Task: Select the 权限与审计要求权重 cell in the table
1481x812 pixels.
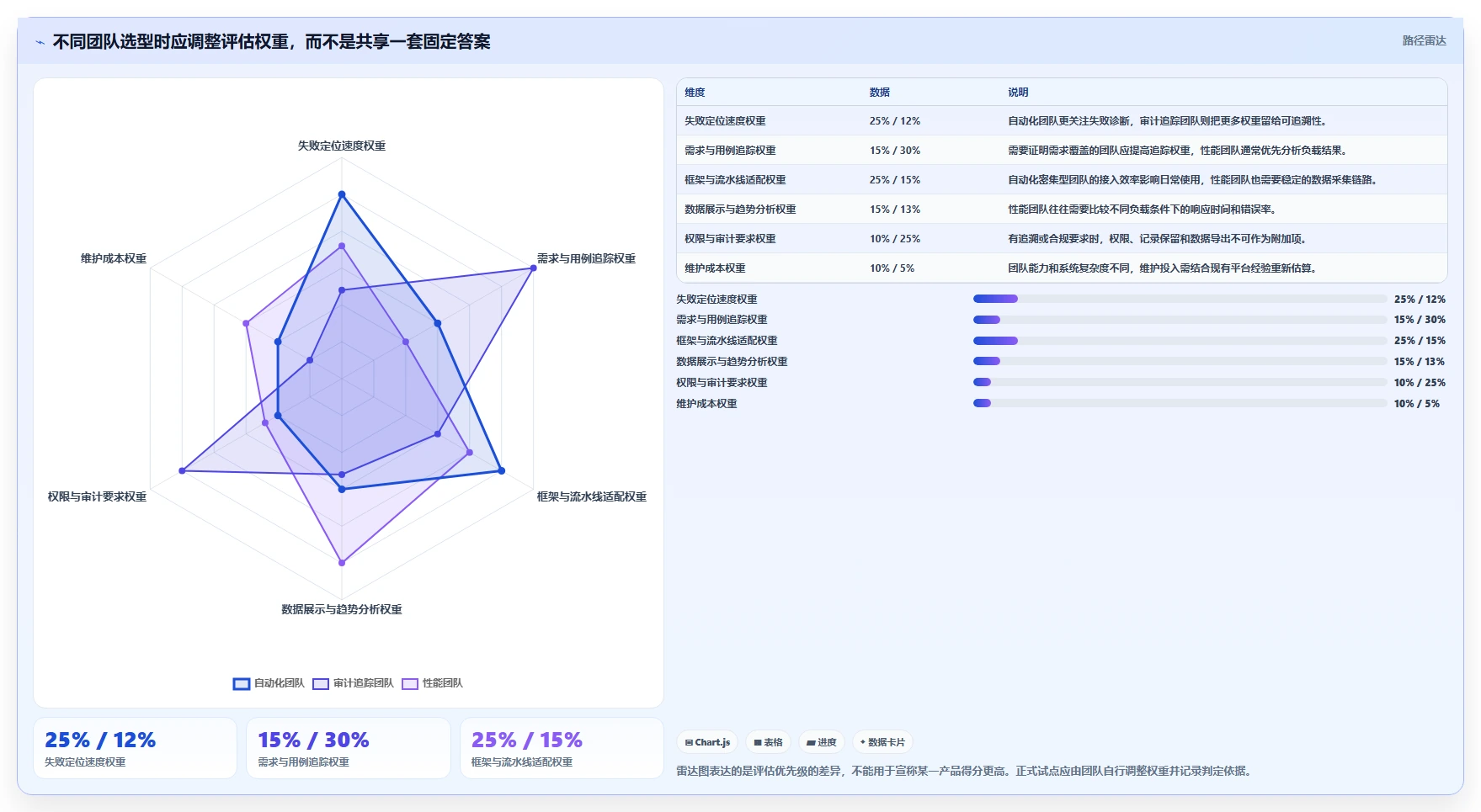Action: click(x=730, y=239)
